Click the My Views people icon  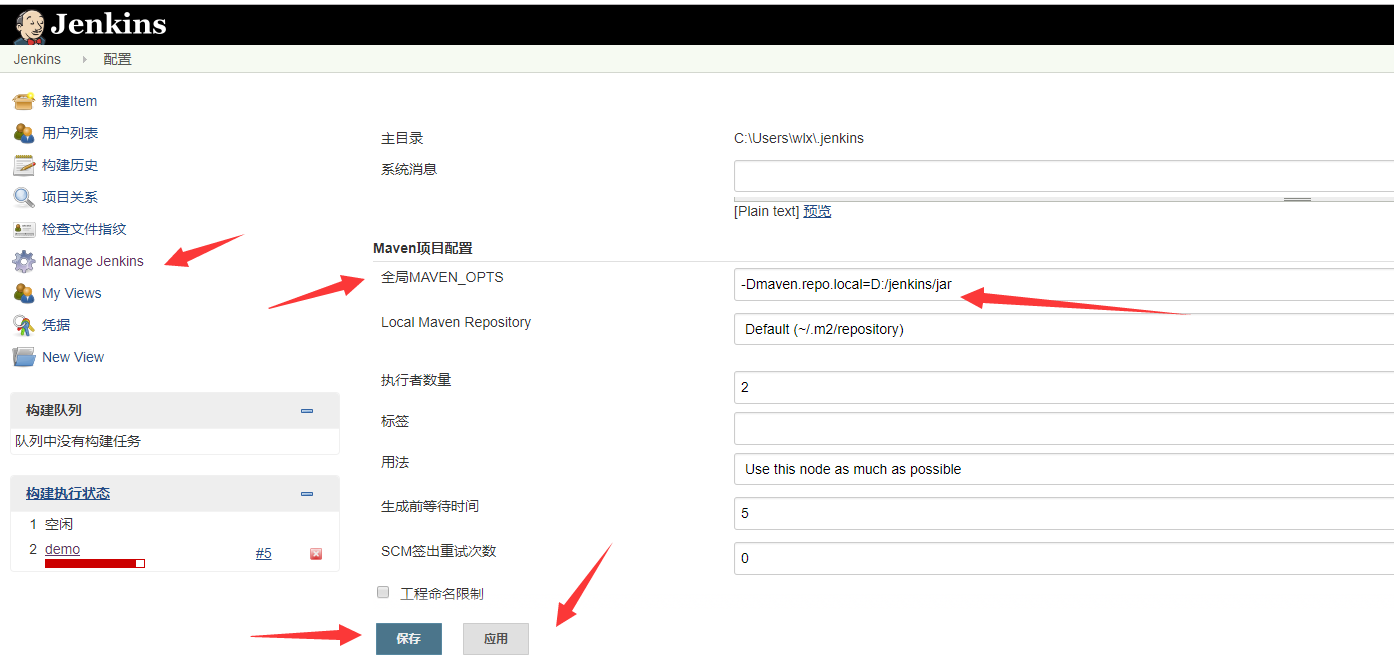click(x=24, y=293)
